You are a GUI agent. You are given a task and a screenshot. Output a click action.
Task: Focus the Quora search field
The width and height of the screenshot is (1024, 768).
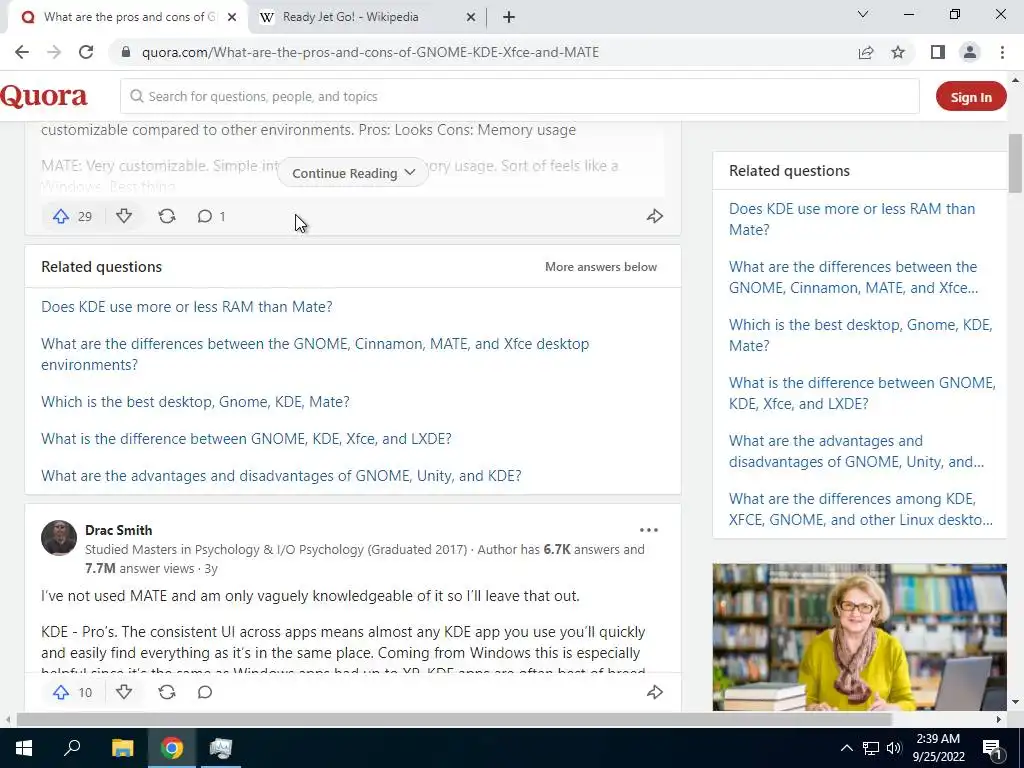point(520,97)
